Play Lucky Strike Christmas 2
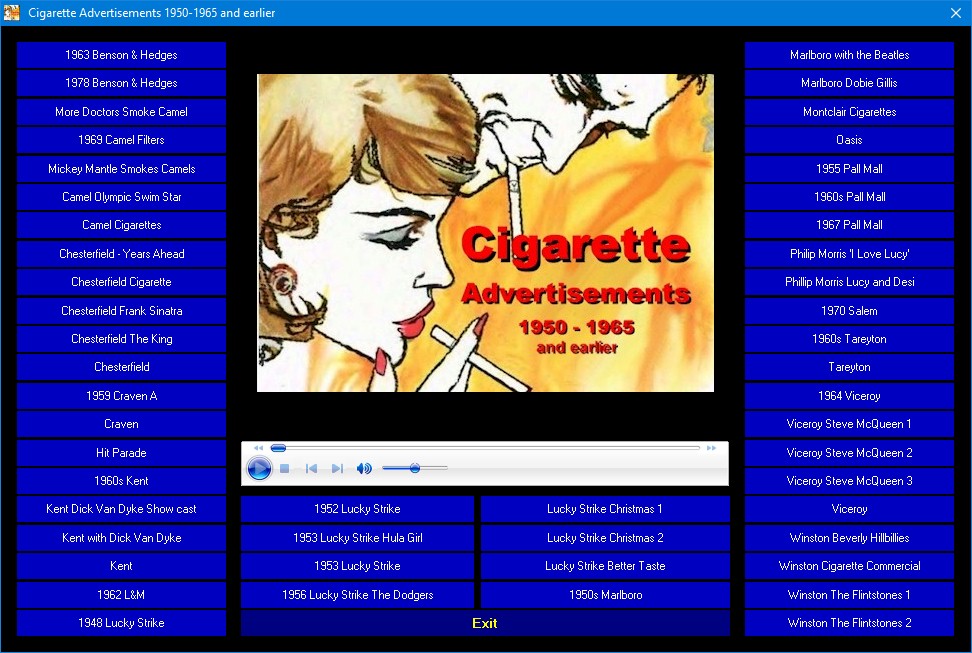This screenshot has height=653, width=972. pos(605,538)
